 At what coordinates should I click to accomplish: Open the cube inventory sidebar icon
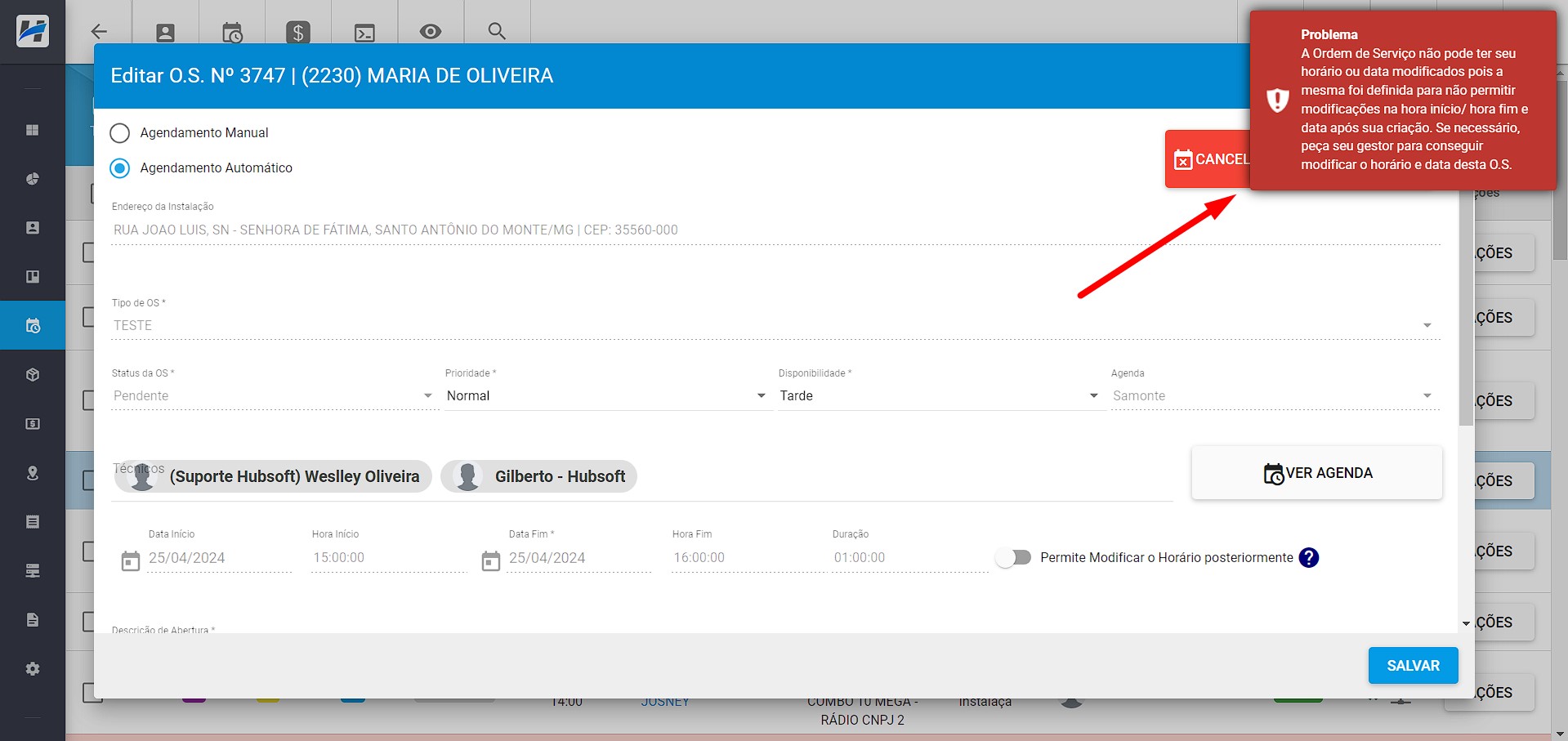coord(33,375)
